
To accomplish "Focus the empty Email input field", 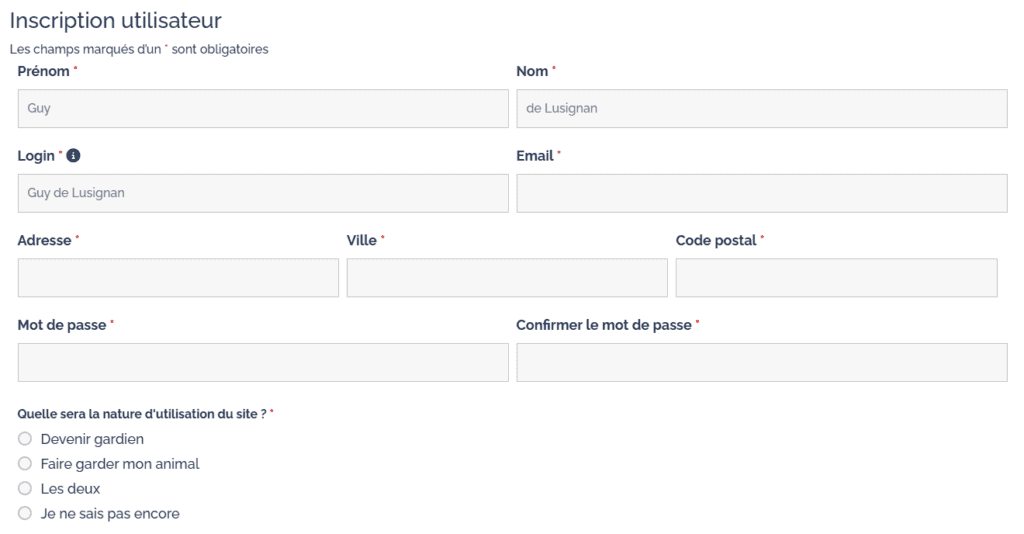I will click(x=761, y=193).
